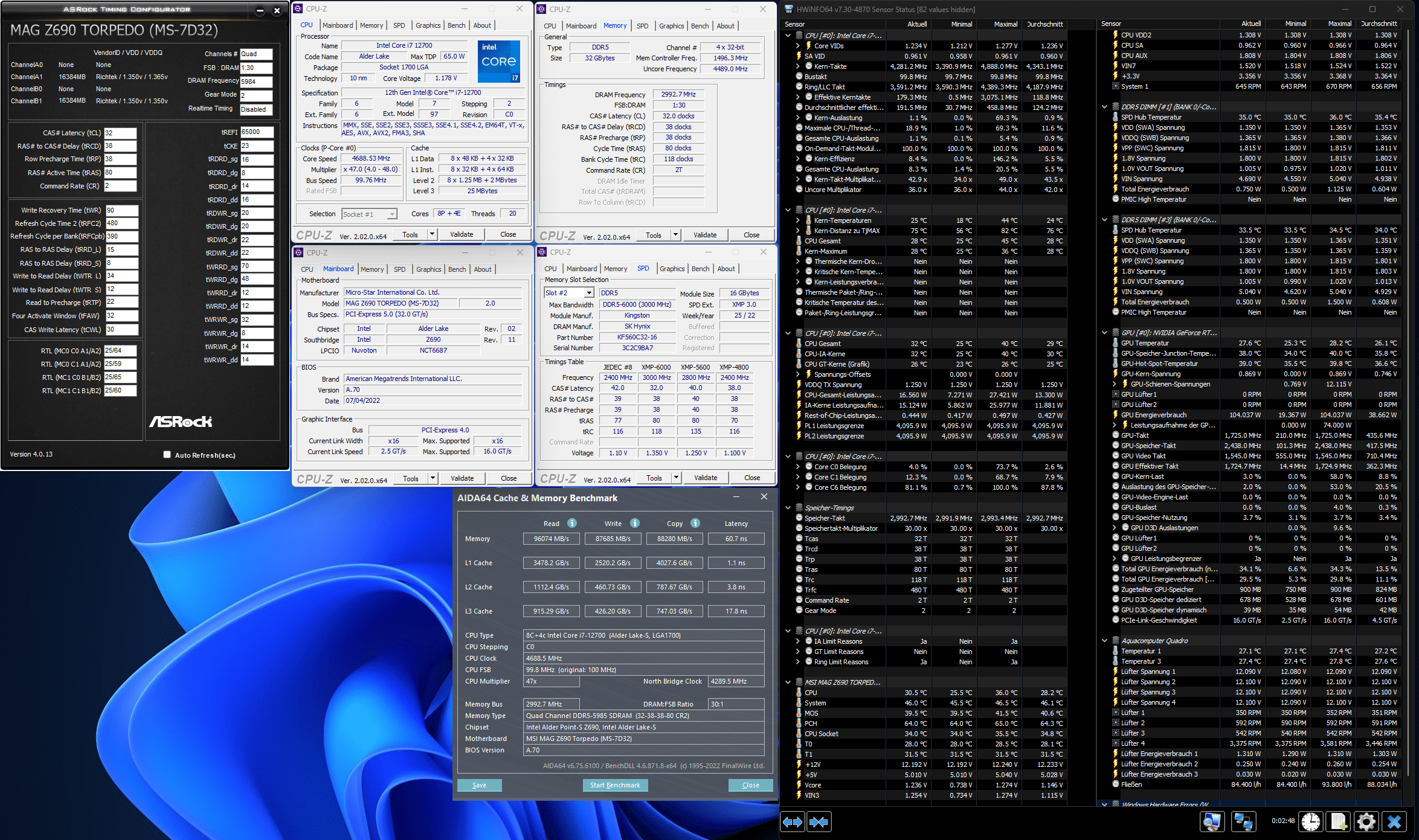Collapse the Speicher-Timings sensor group

coord(788,508)
